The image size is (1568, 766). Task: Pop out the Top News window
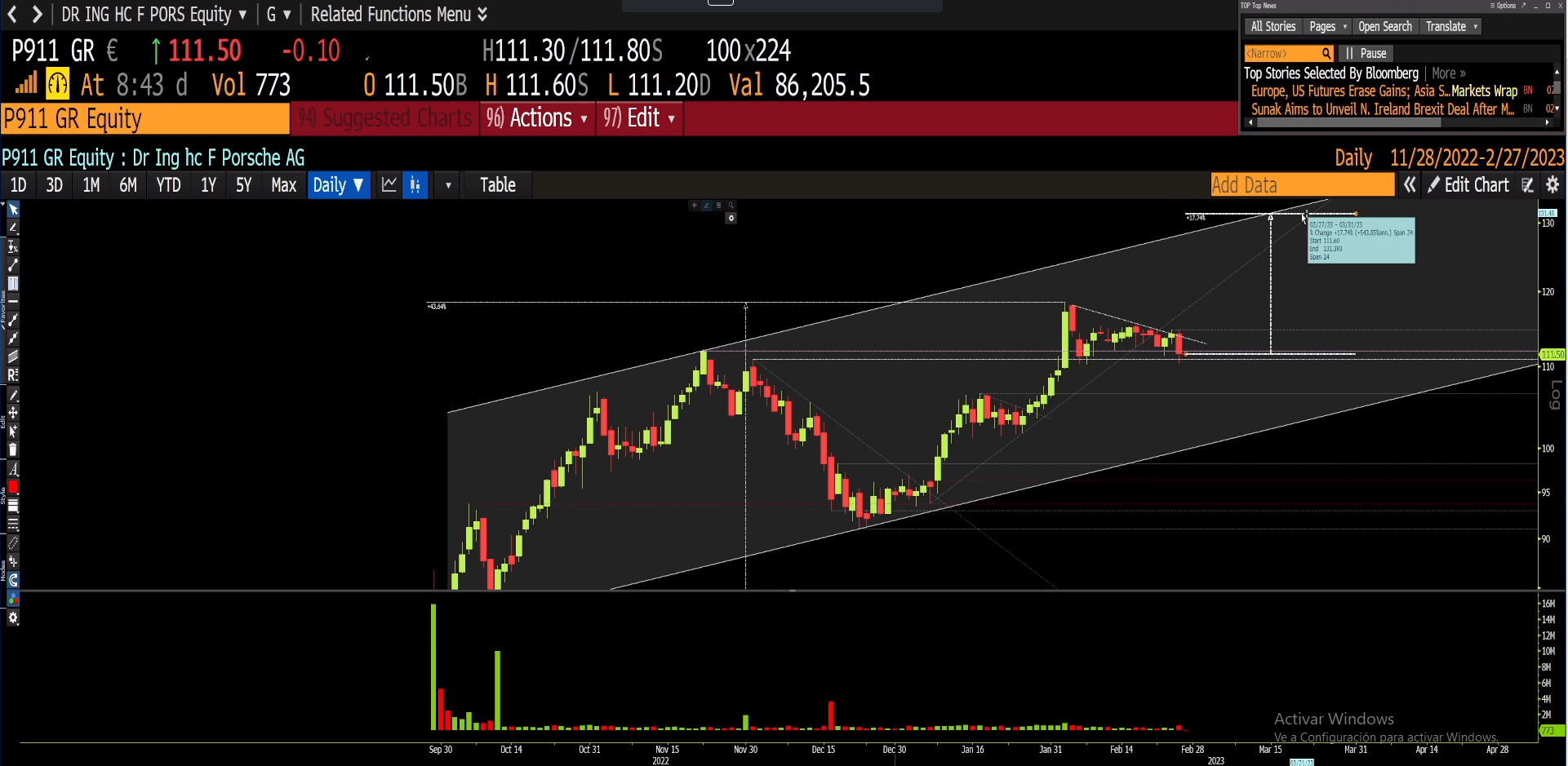click(1523, 6)
